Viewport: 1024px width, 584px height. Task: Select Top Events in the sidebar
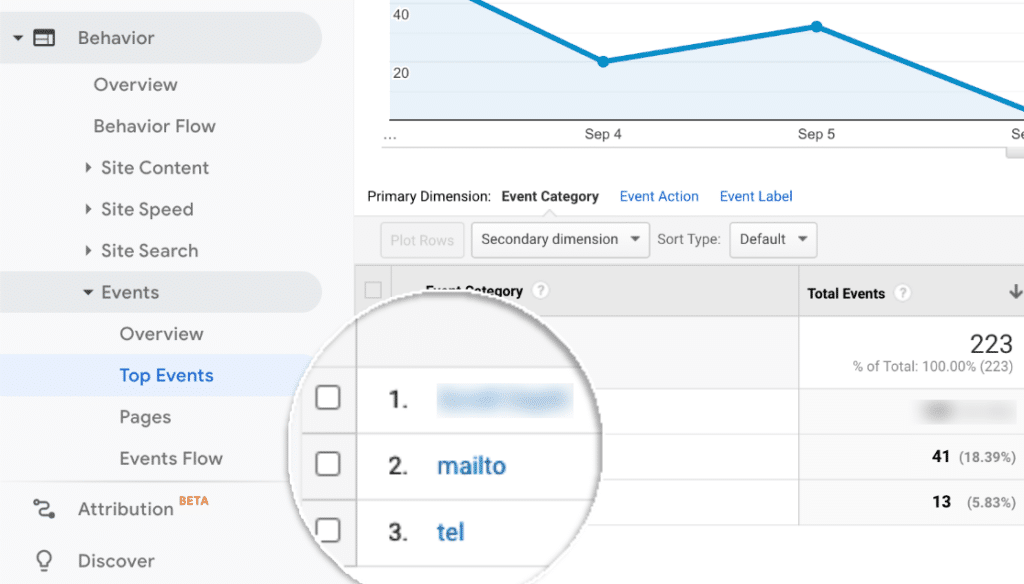[x=166, y=375]
